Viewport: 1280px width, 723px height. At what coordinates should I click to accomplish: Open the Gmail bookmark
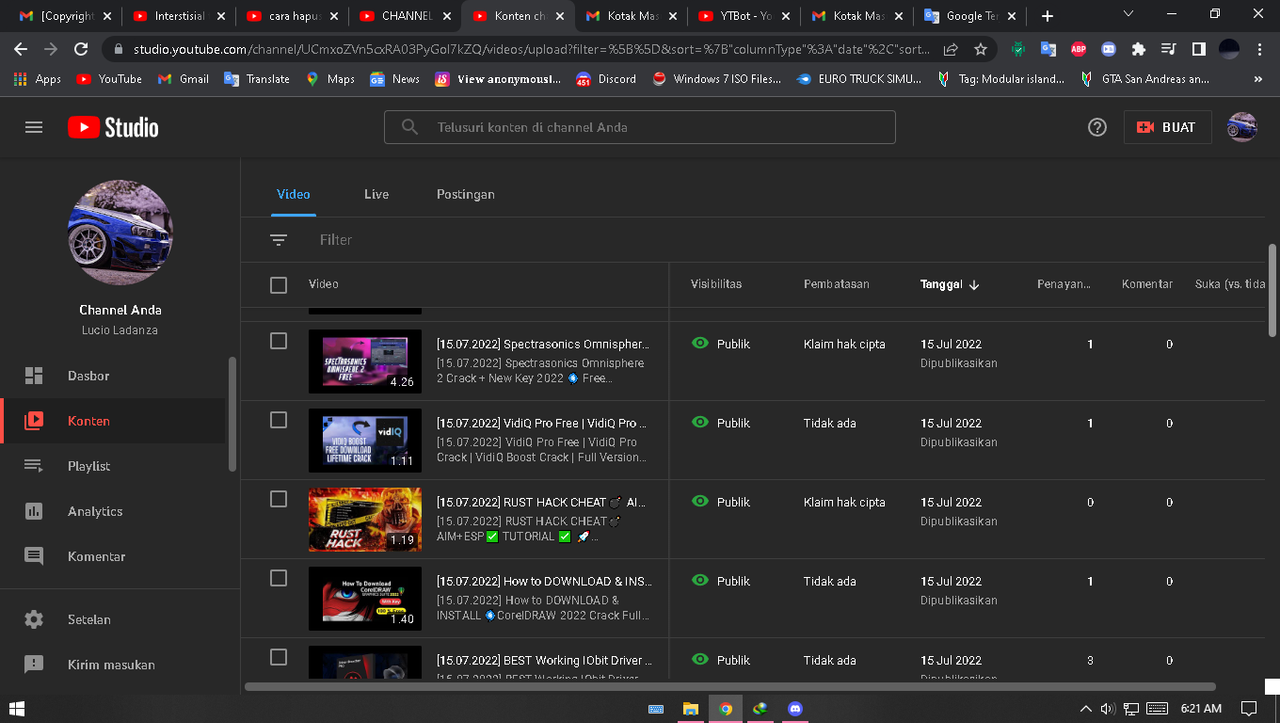(x=184, y=79)
